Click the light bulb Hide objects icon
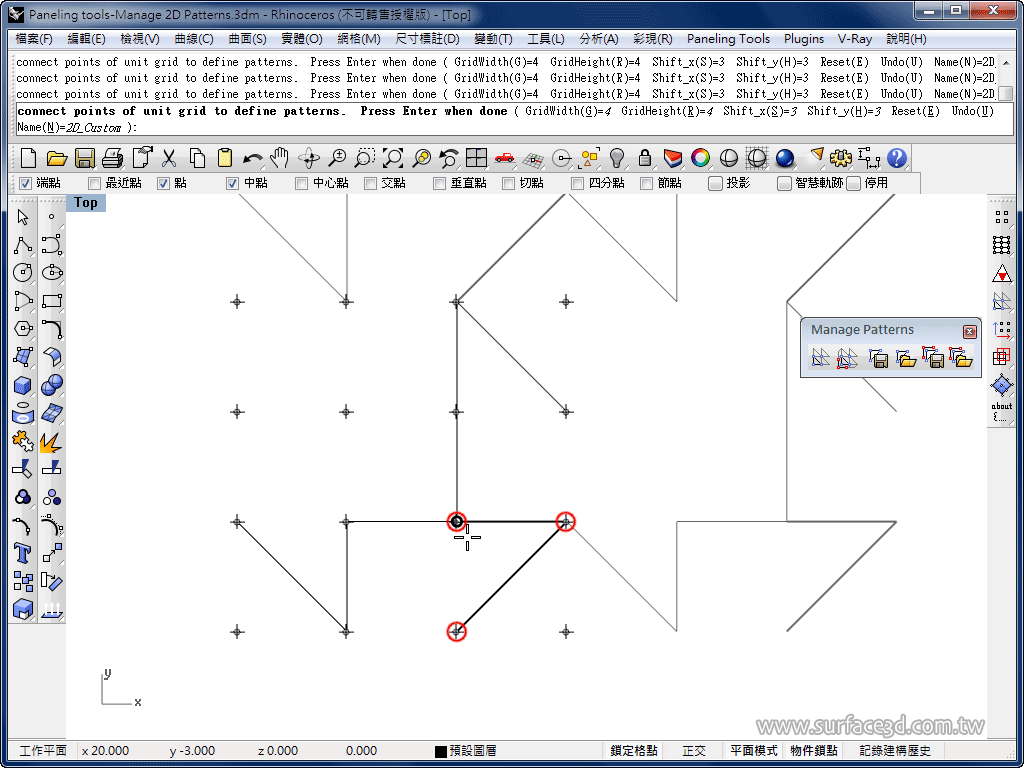The width and height of the screenshot is (1024, 768). [617, 158]
